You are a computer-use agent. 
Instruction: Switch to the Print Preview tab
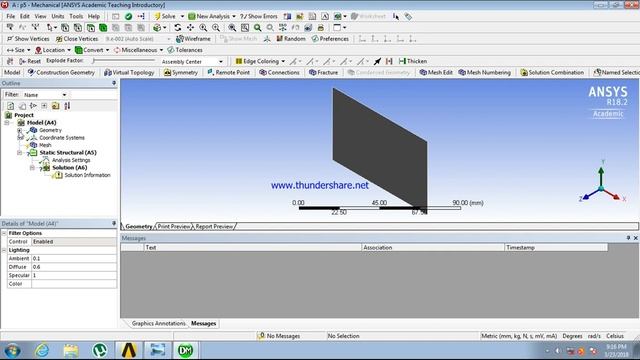click(x=174, y=226)
